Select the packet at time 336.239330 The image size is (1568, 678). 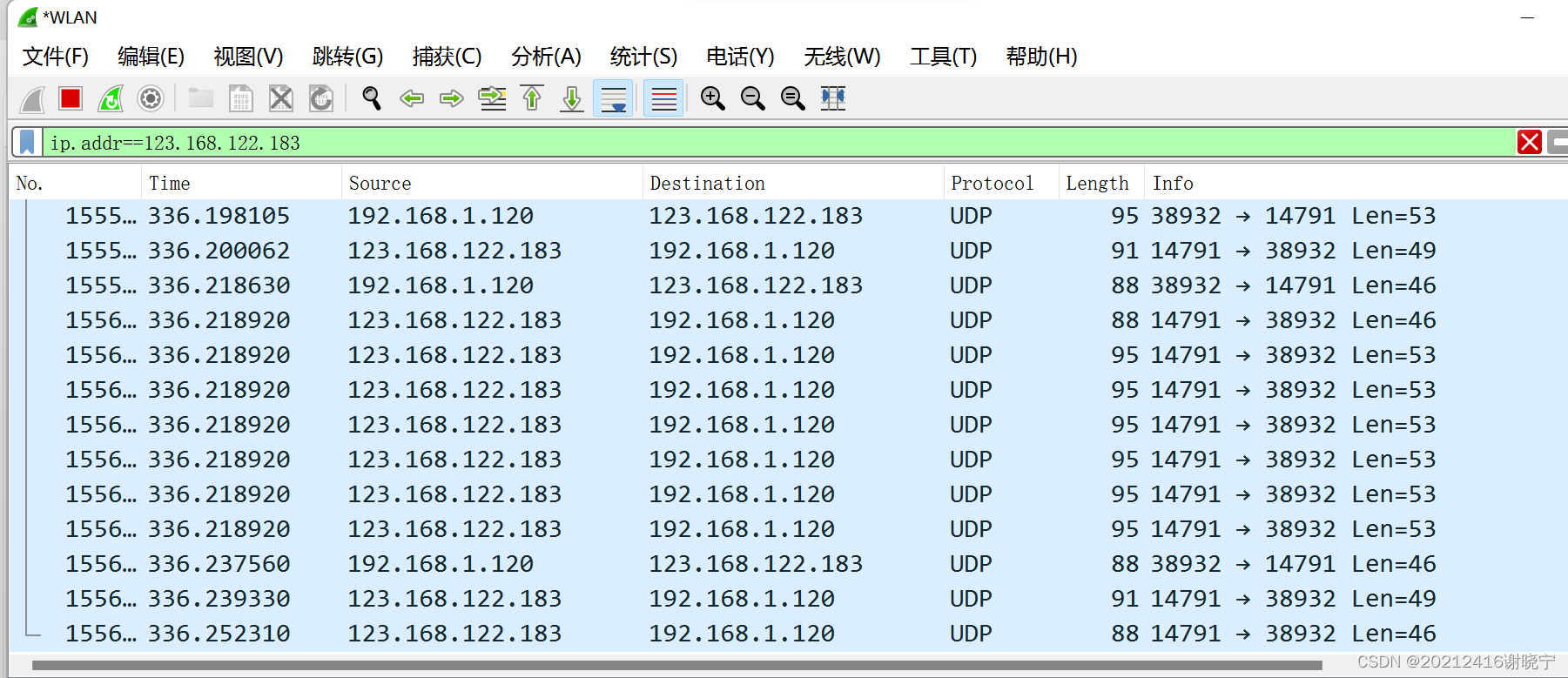pyautogui.click(x=788, y=599)
